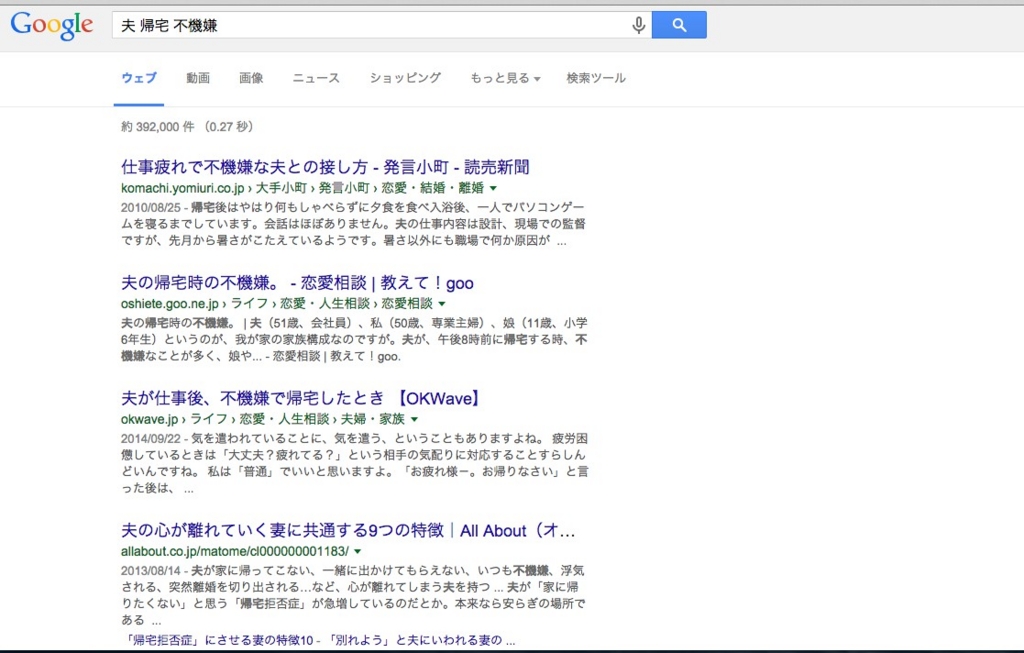Viewport: 1024px width, 653px height.
Task: Switch to the 動画 tab
Action: click(198, 78)
